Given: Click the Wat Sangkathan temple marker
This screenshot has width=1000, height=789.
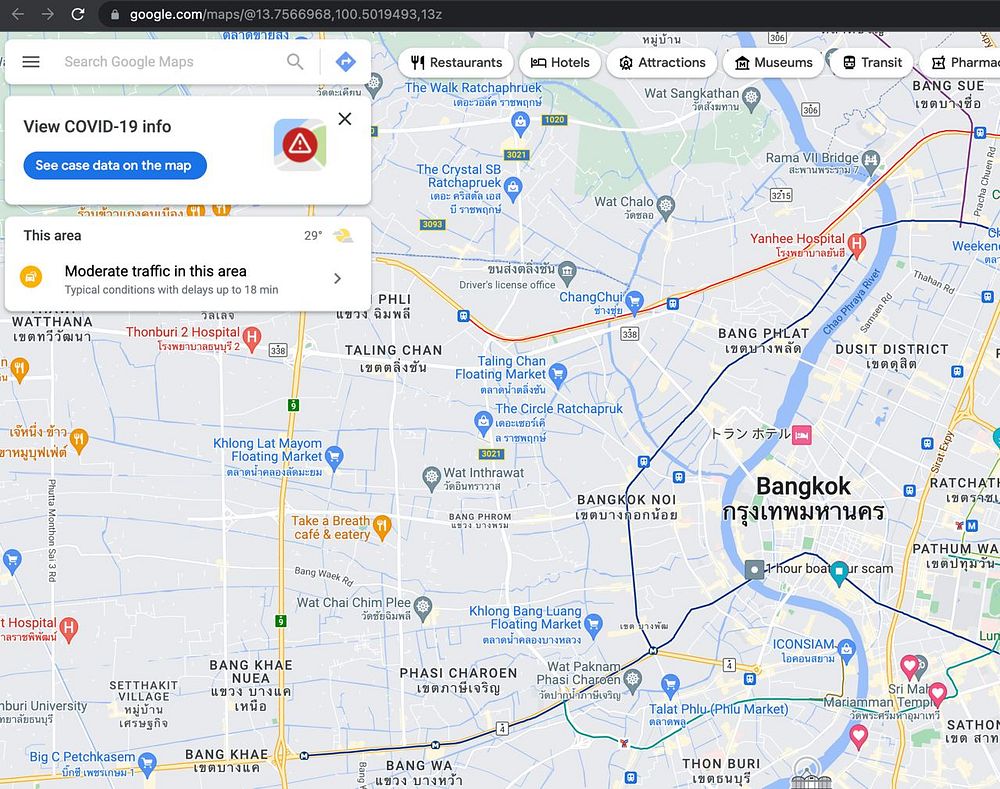Looking at the screenshot, I should [752, 98].
